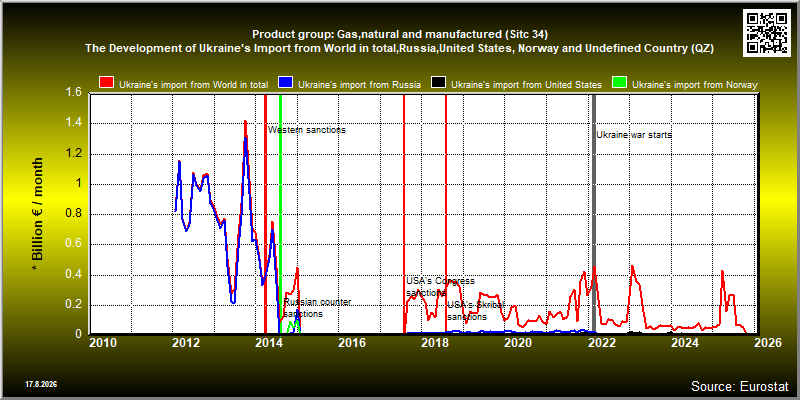
Task: Click the "USA's Congress sanctions" annotation
Action: click(440, 287)
